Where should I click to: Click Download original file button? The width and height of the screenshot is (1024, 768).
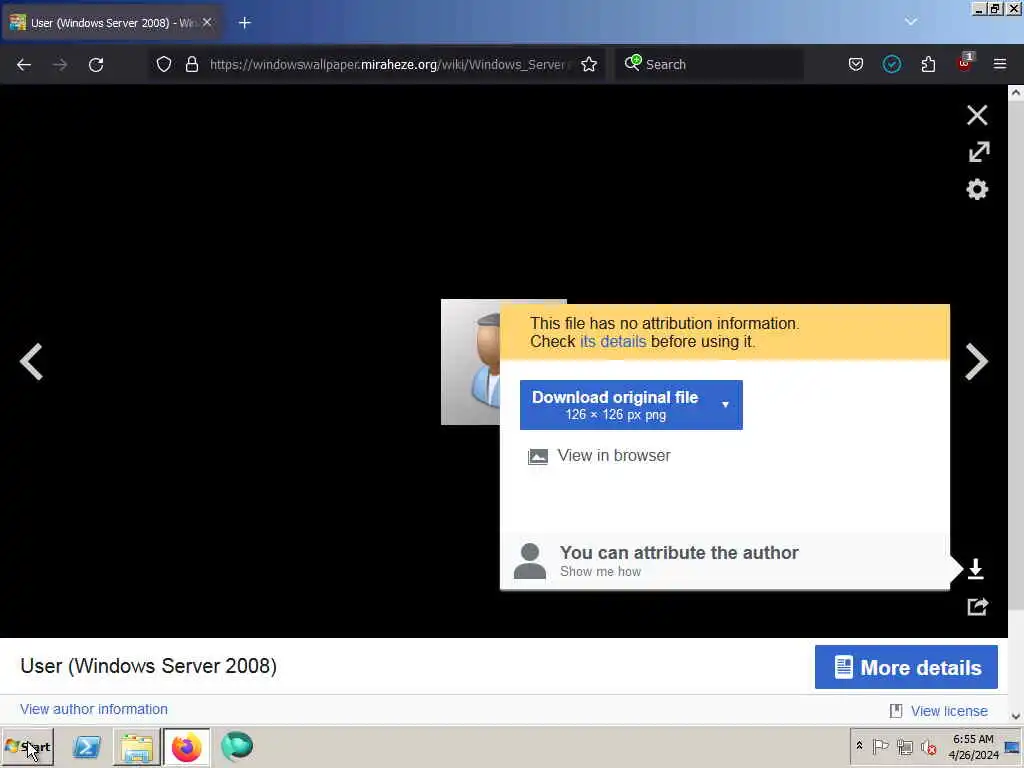click(x=615, y=405)
